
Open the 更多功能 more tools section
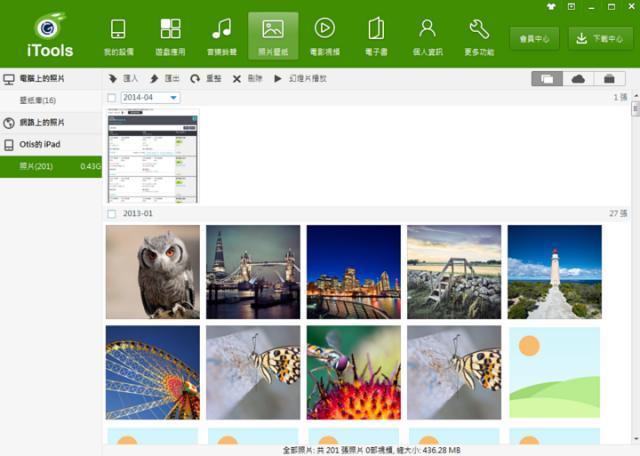click(479, 37)
